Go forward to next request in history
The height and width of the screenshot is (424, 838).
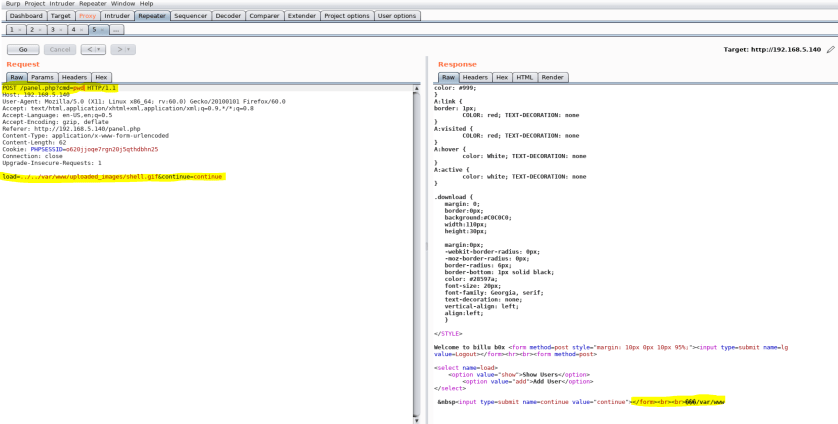pyautogui.click(x=120, y=49)
